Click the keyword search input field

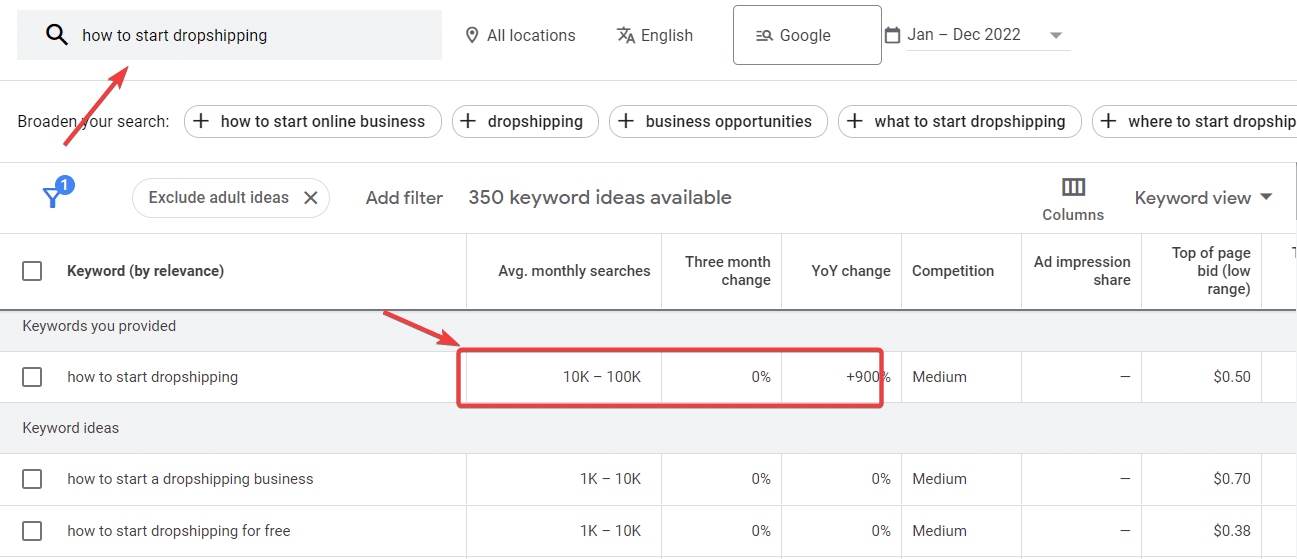pyautogui.click(x=250, y=35)
